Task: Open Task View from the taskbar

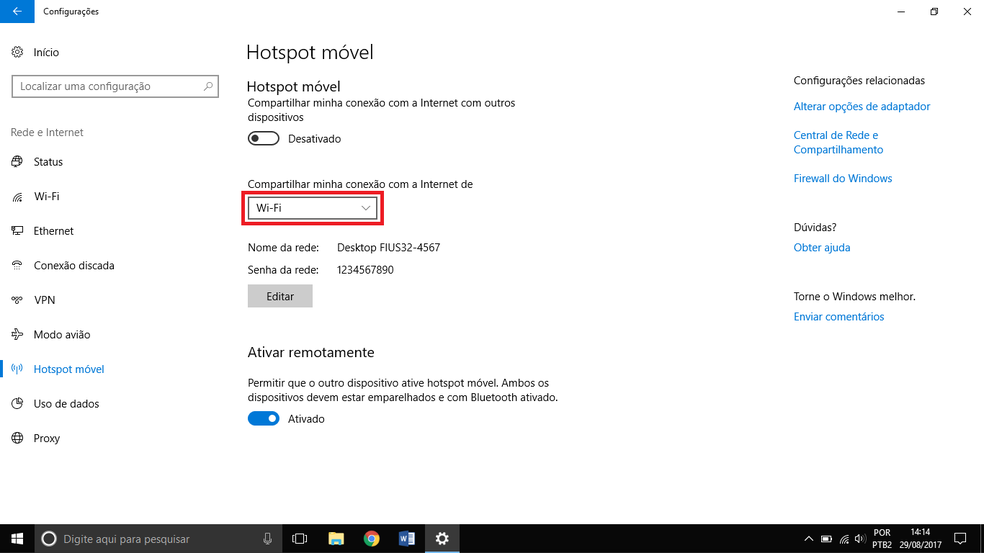Action: (300, 539)
